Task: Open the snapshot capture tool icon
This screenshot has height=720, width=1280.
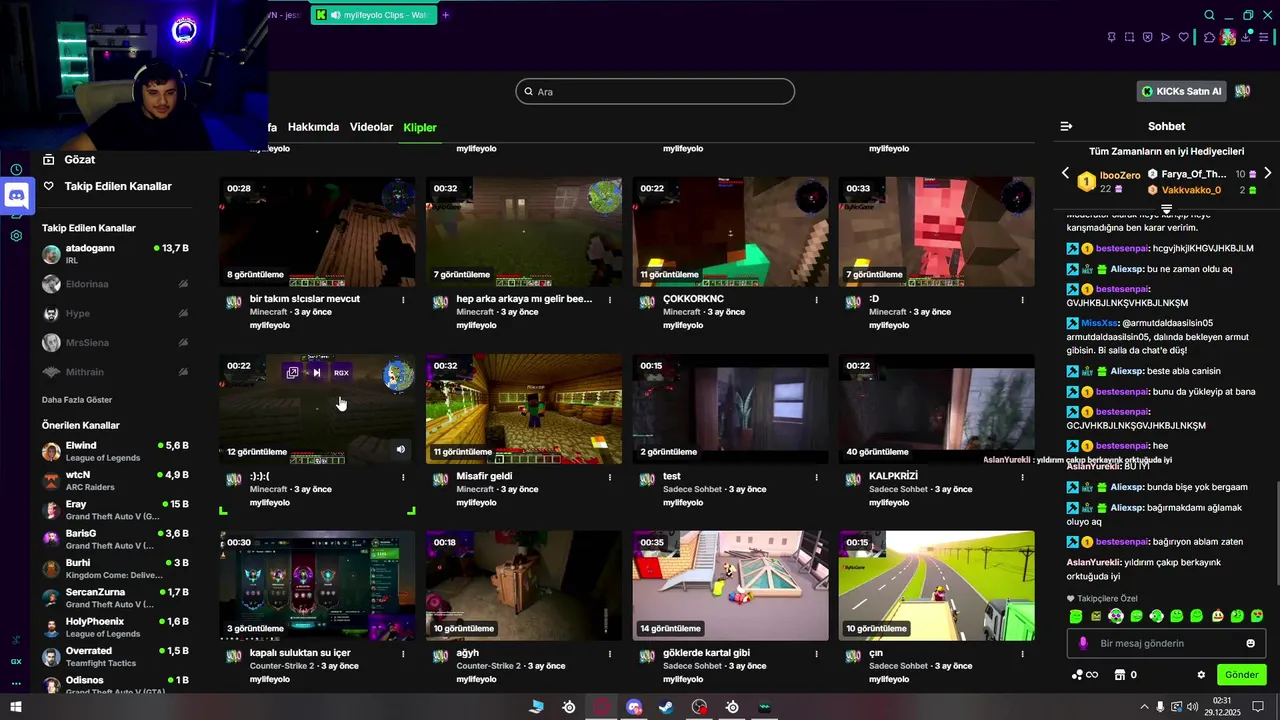Action: 1129,37
